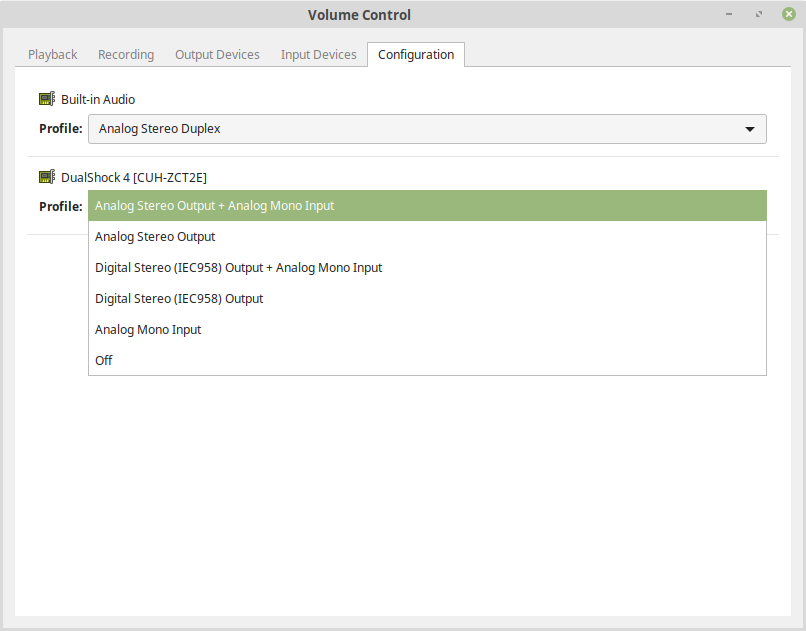
Task: Select the Configuration tab
Action: pos(416,54)
